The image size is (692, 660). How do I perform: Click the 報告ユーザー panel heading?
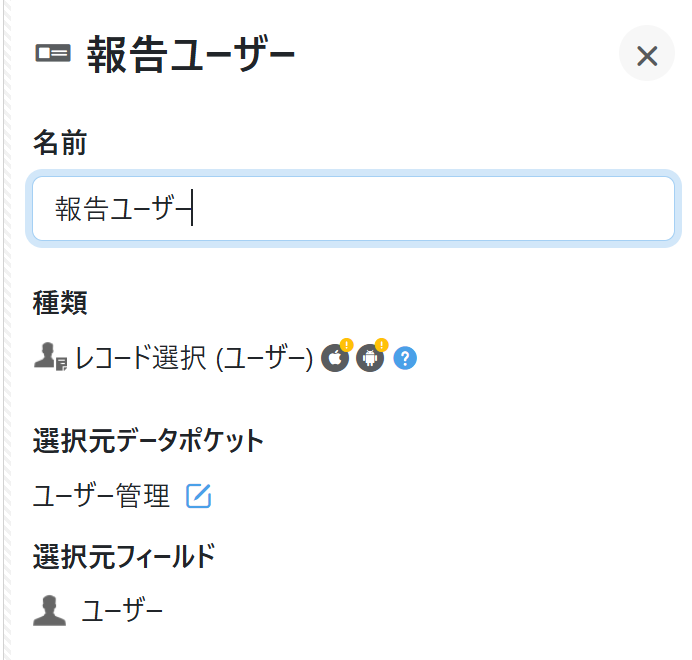point(191,55)
